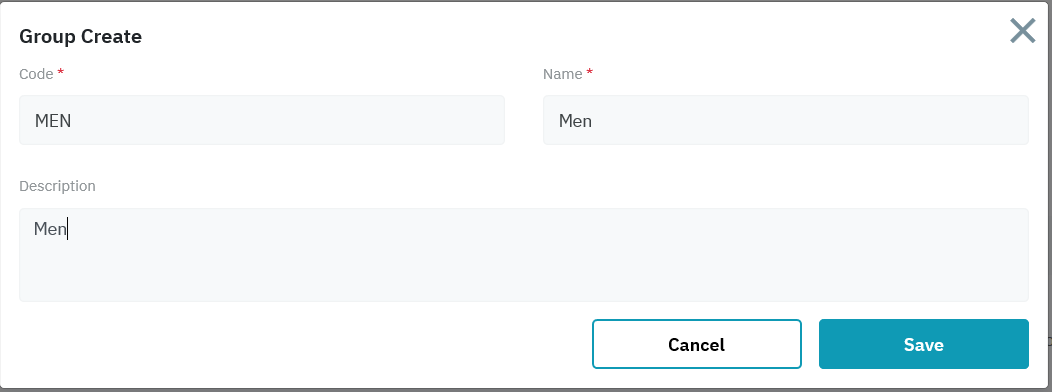Image resolution: width=1052 pixels, height=392 pixels.
Task: Click the Code field label
Action: click(x=36, y=74)
